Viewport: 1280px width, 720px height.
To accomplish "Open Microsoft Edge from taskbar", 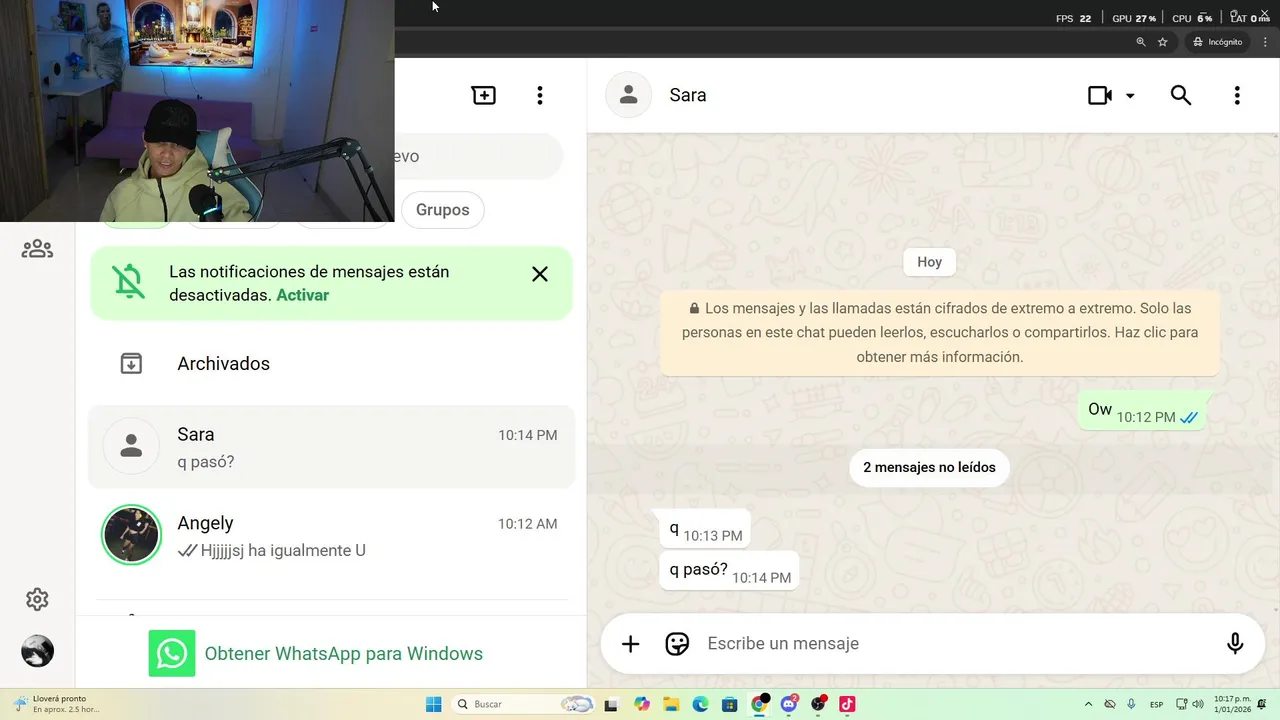I will point(700,704).
